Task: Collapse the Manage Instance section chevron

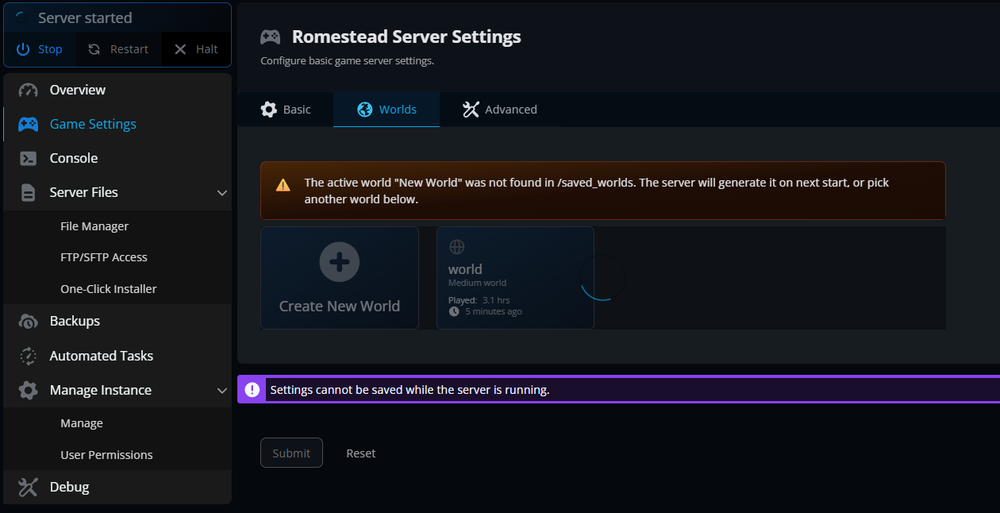Action: pos(222,390)
